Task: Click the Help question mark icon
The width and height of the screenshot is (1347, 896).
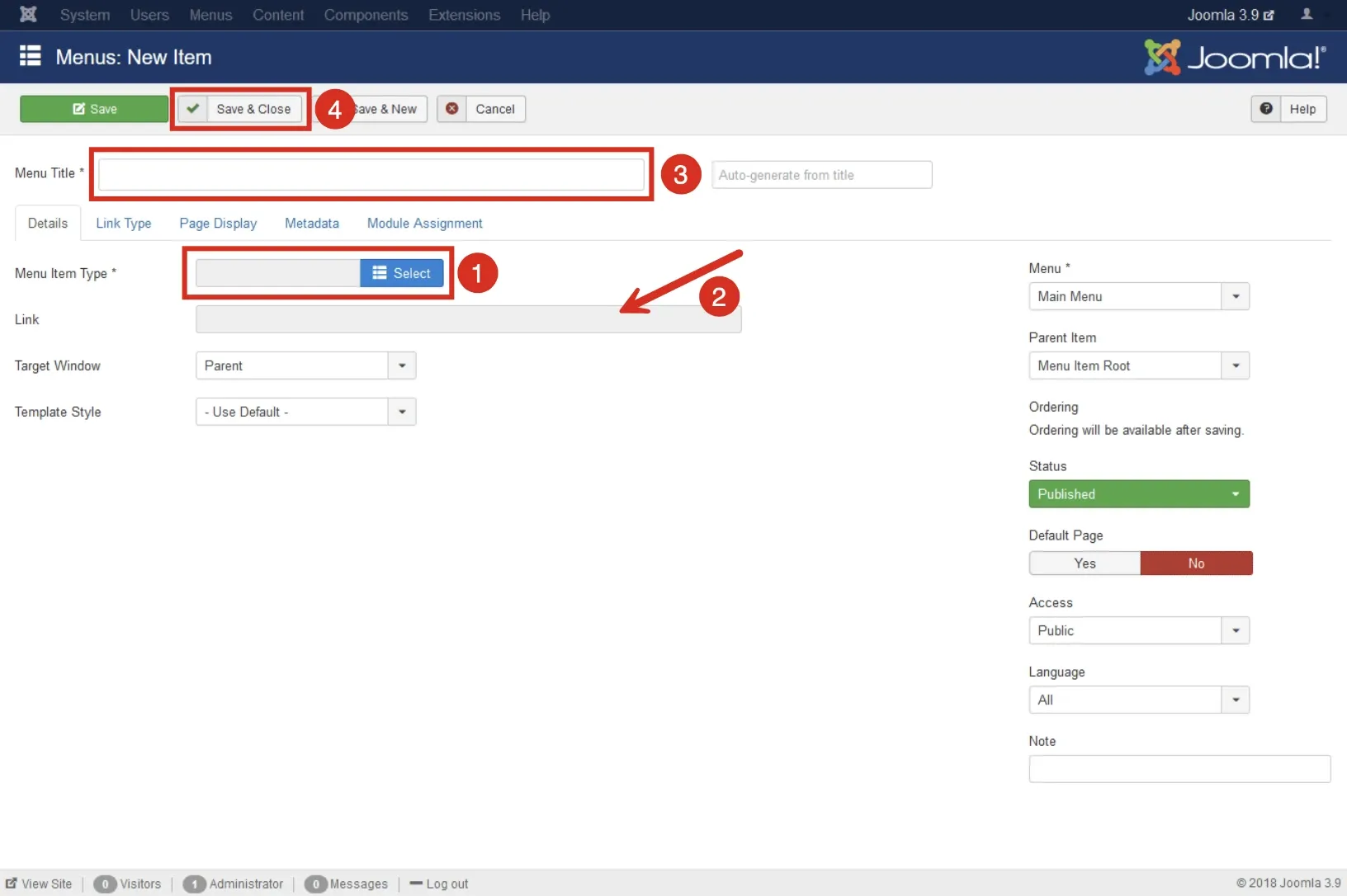Action: pyautogui.click(x=1266, y=109)
